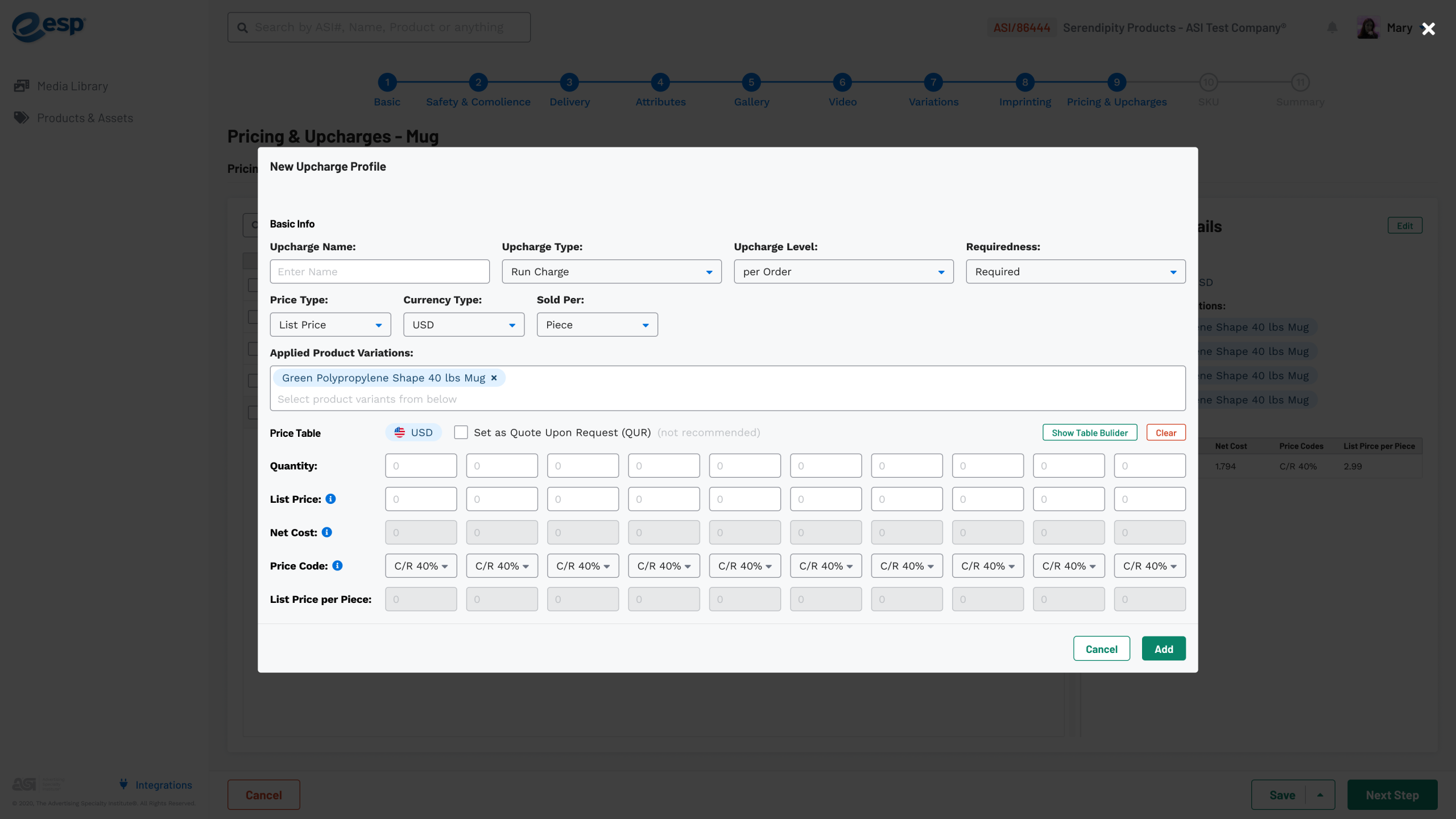Go to the Imprinting step

point(1025,83)
